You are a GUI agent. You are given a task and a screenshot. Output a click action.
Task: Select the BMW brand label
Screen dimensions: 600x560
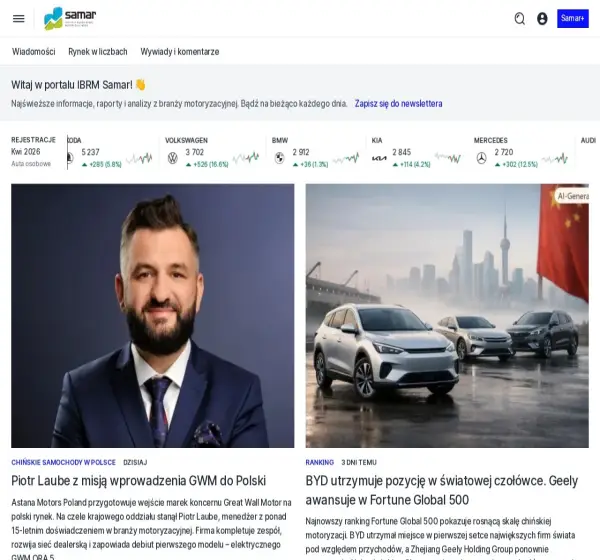tap(280, 140)
